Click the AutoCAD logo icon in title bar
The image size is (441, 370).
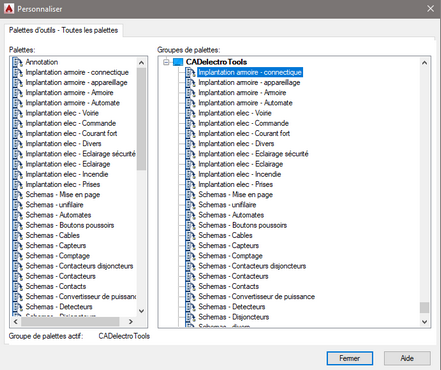(9, 9)
